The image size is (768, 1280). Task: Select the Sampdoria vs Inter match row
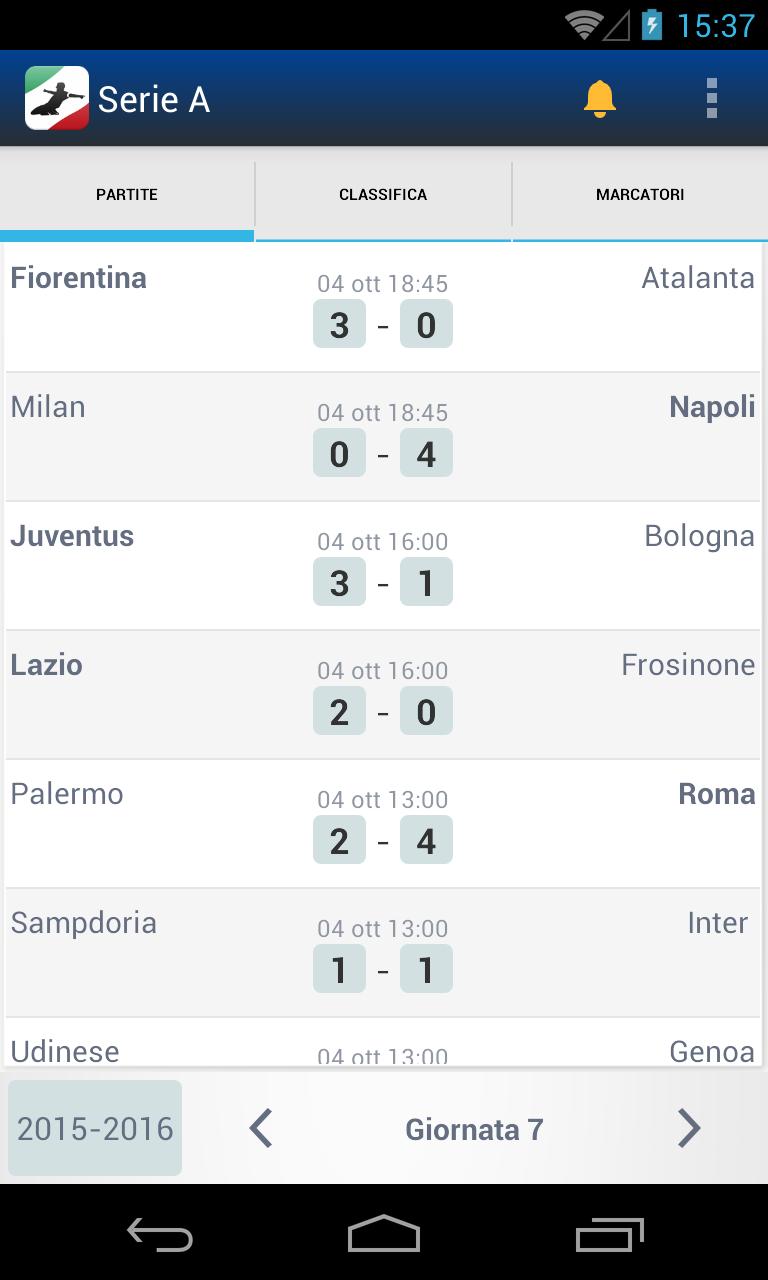383,952
